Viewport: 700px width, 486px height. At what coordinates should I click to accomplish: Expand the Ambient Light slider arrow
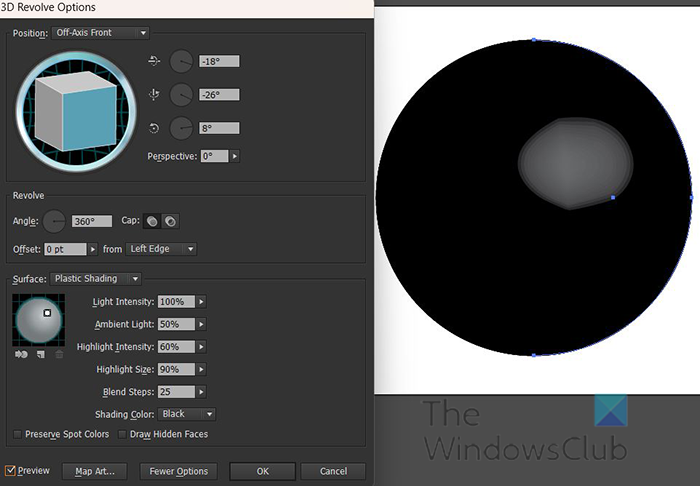pos(201,324)
